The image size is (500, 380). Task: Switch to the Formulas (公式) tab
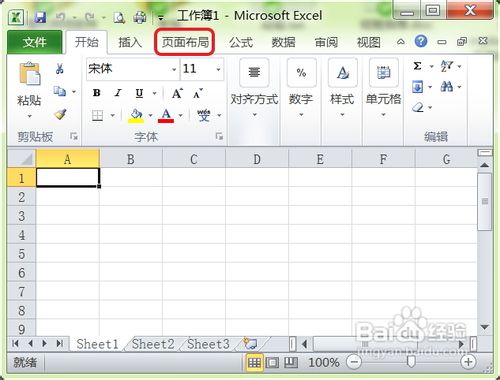241,42
